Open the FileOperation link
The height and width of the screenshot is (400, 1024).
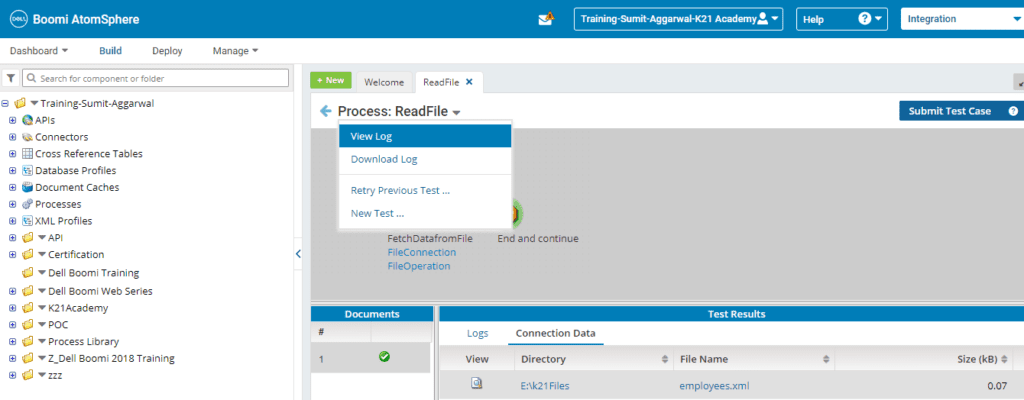[x=419, y=266]
